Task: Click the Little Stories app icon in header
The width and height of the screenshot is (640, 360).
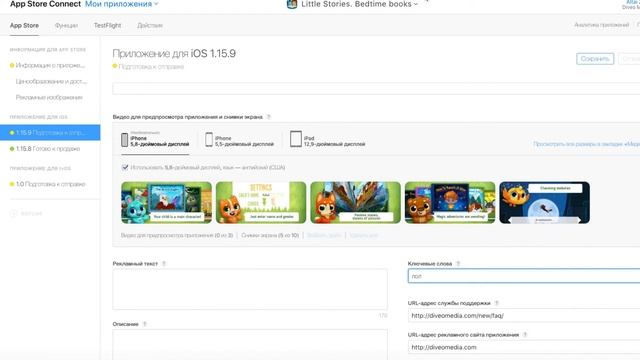Action: click(292, 4)
